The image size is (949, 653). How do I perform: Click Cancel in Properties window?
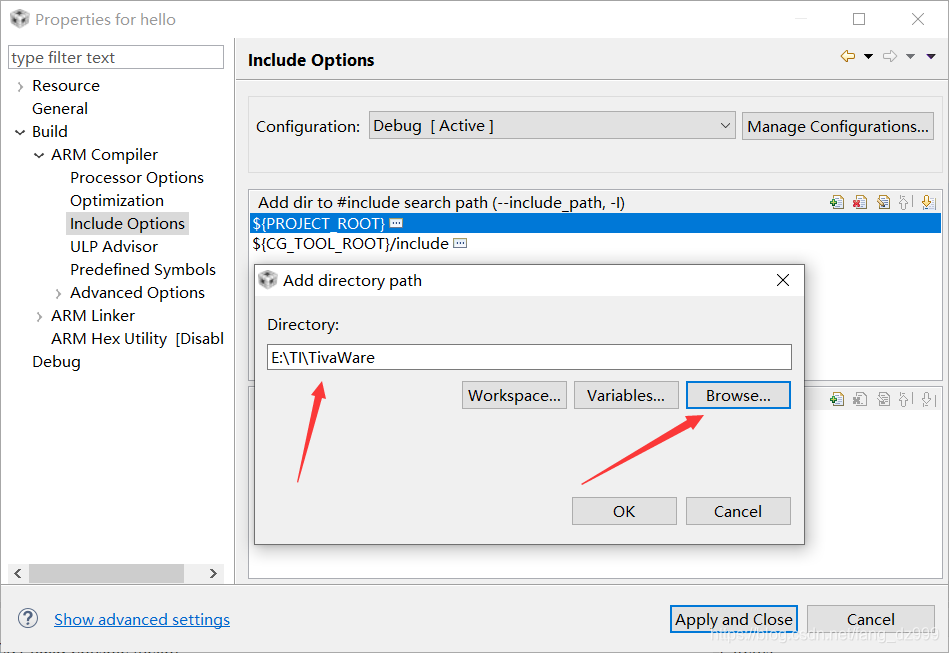point(870,619)
